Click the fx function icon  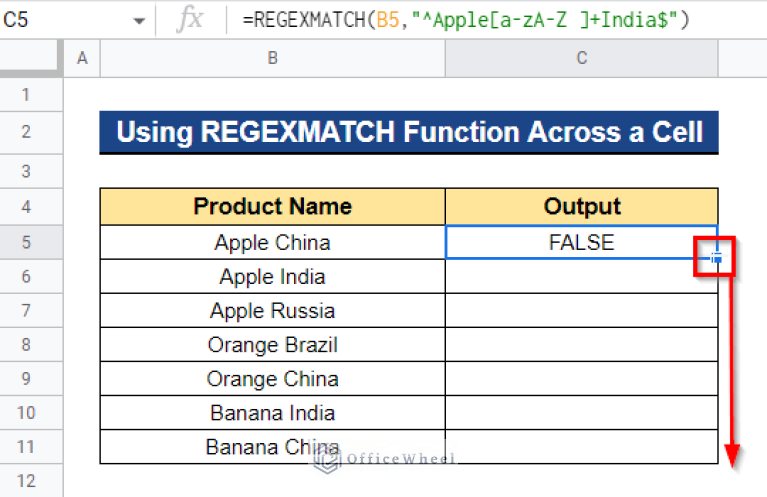coord(189,19)
